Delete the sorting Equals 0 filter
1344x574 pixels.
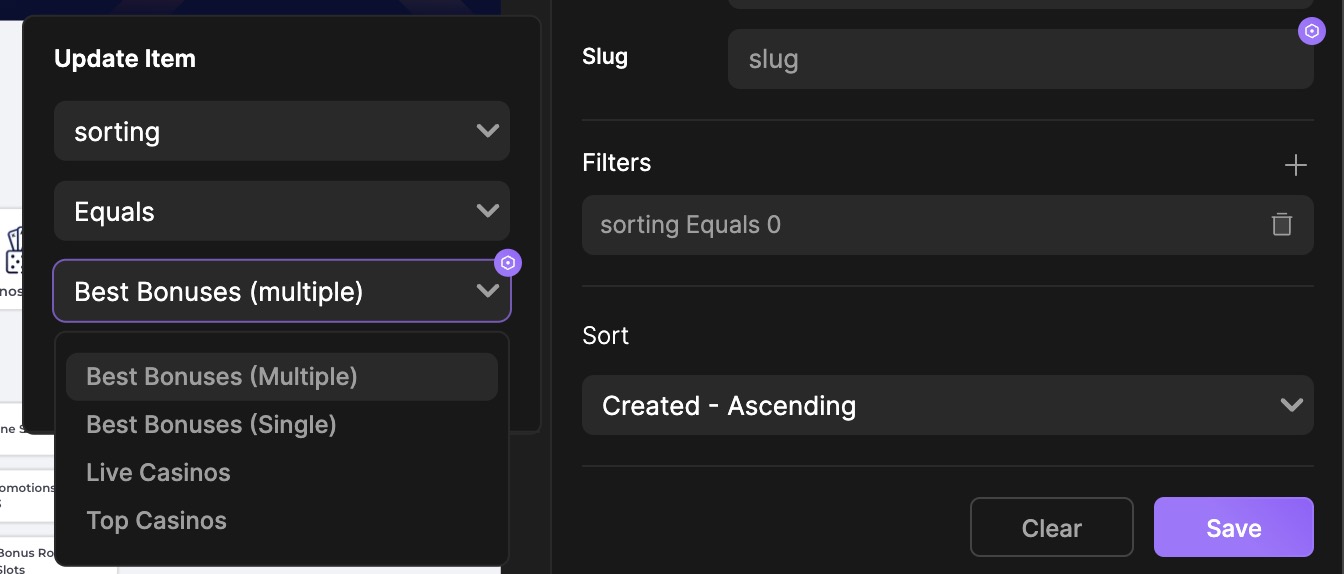tap(1282, 224)
